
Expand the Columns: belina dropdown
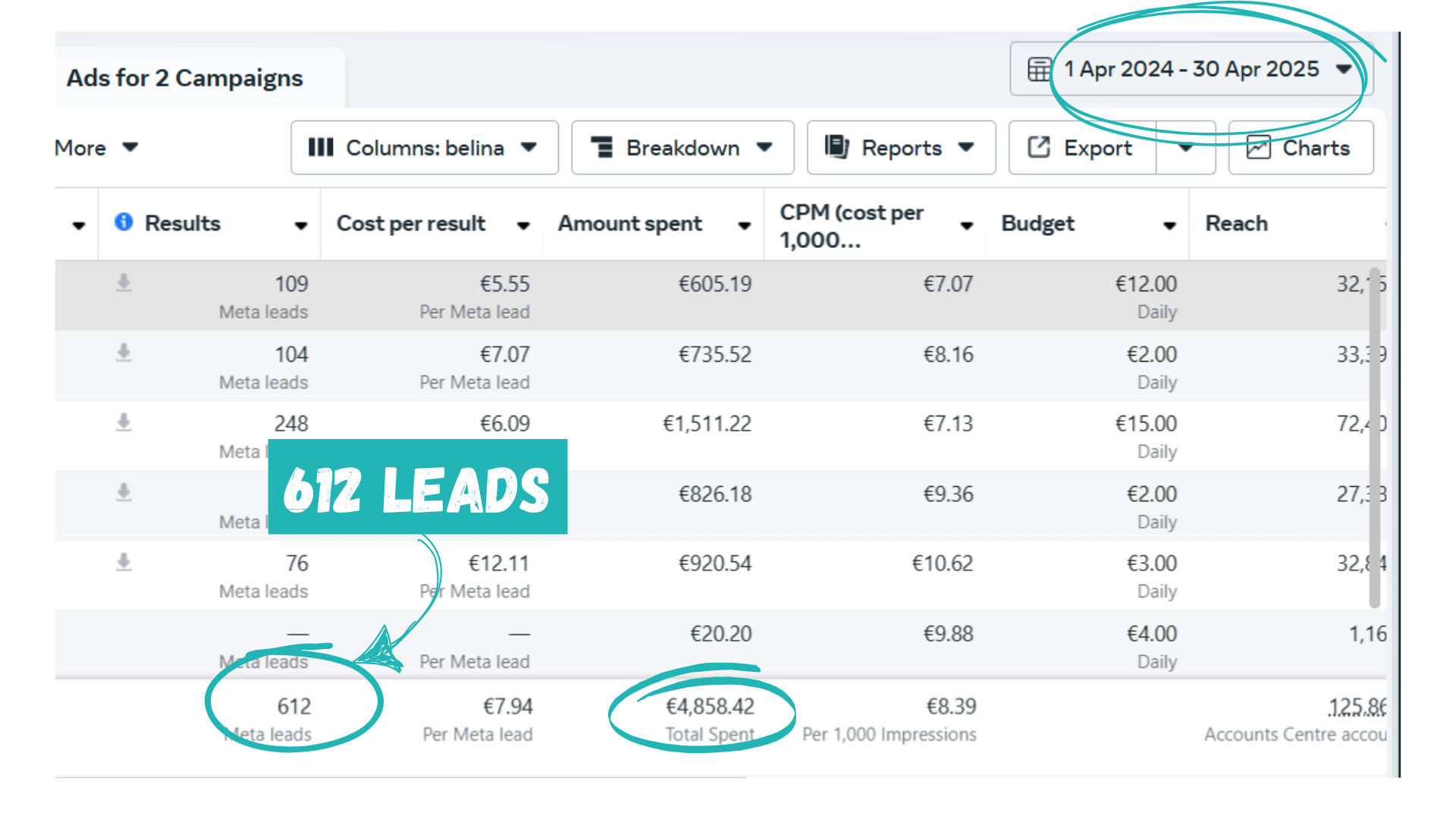(x=424, y=148)
